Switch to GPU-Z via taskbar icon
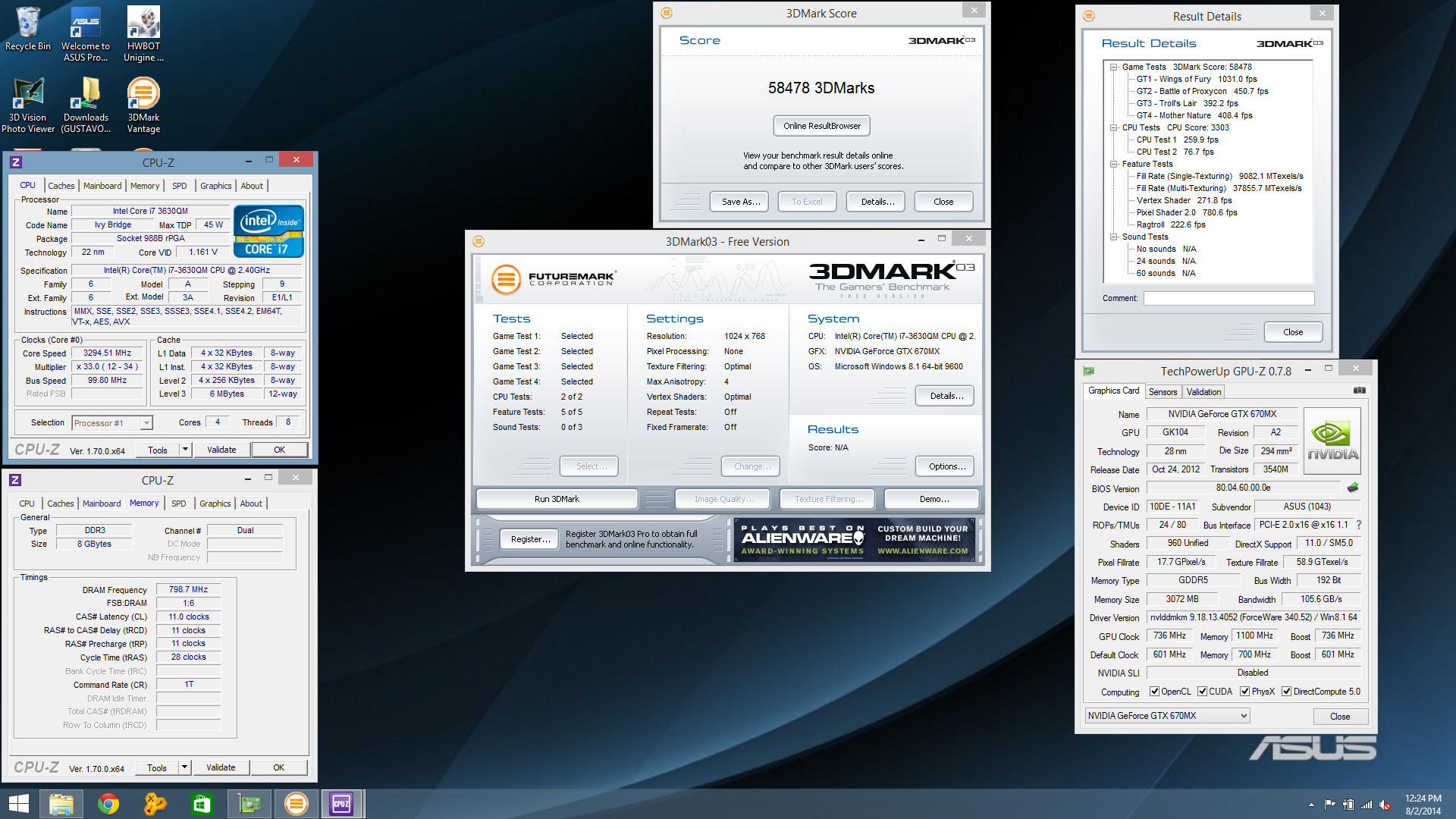1456x819 pixels. click(x=249, y=804)
